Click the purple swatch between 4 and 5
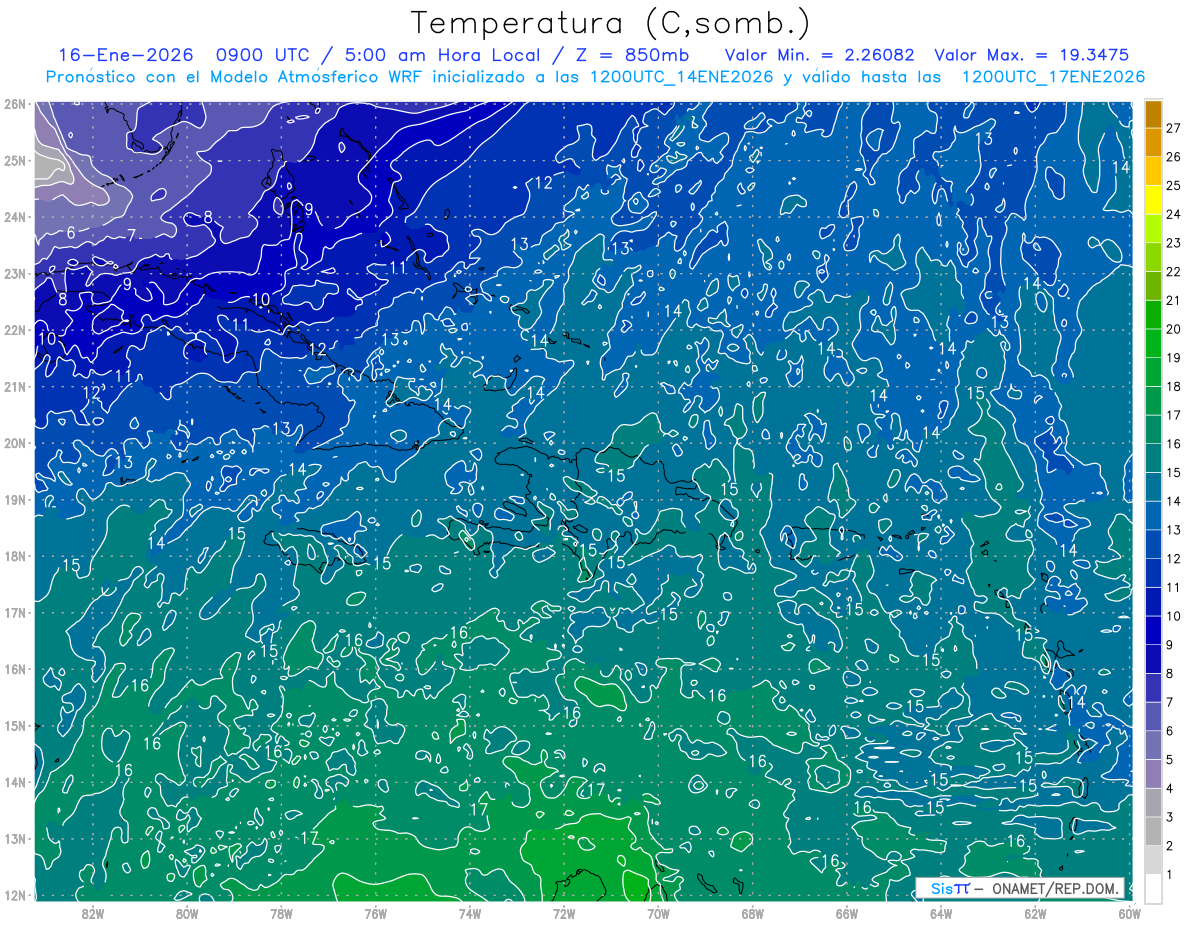This screenshot has width=1200, height=927. pos(1153,774)
